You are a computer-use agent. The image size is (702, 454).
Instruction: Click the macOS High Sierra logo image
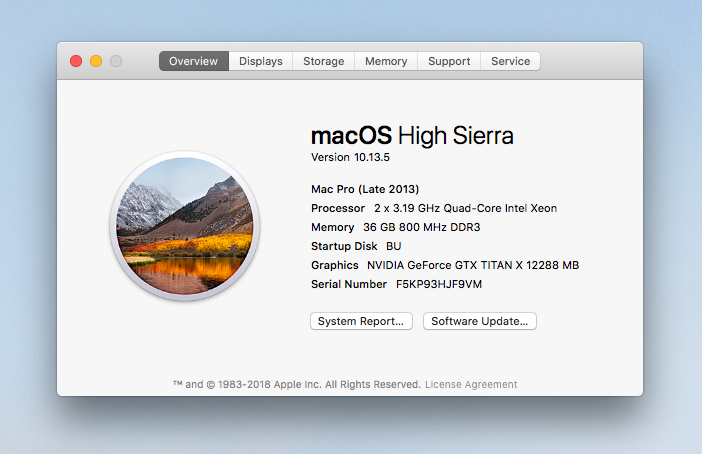click(185, 226)
